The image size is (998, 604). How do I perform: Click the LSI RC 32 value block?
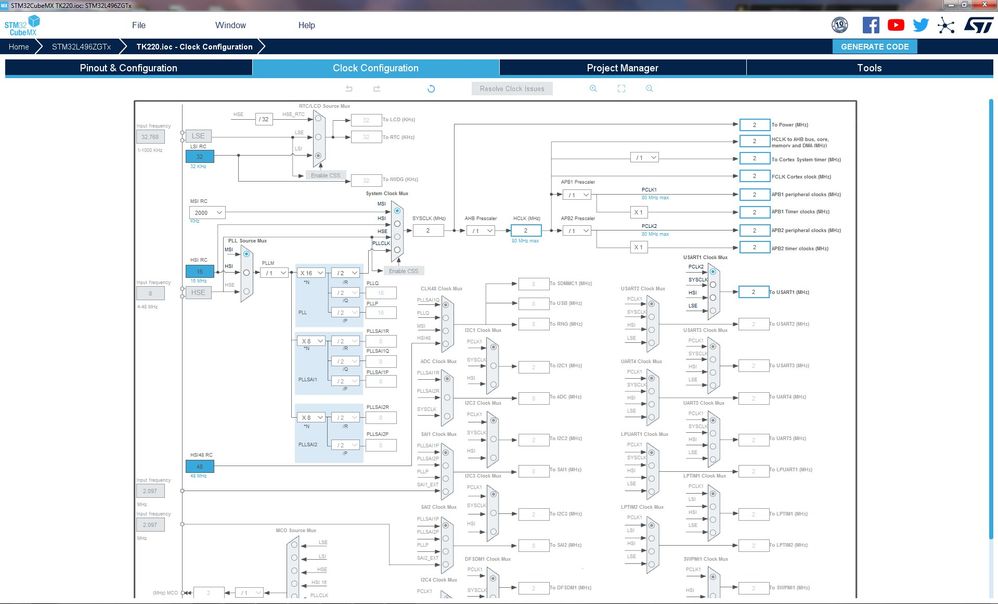coord(200,156)
